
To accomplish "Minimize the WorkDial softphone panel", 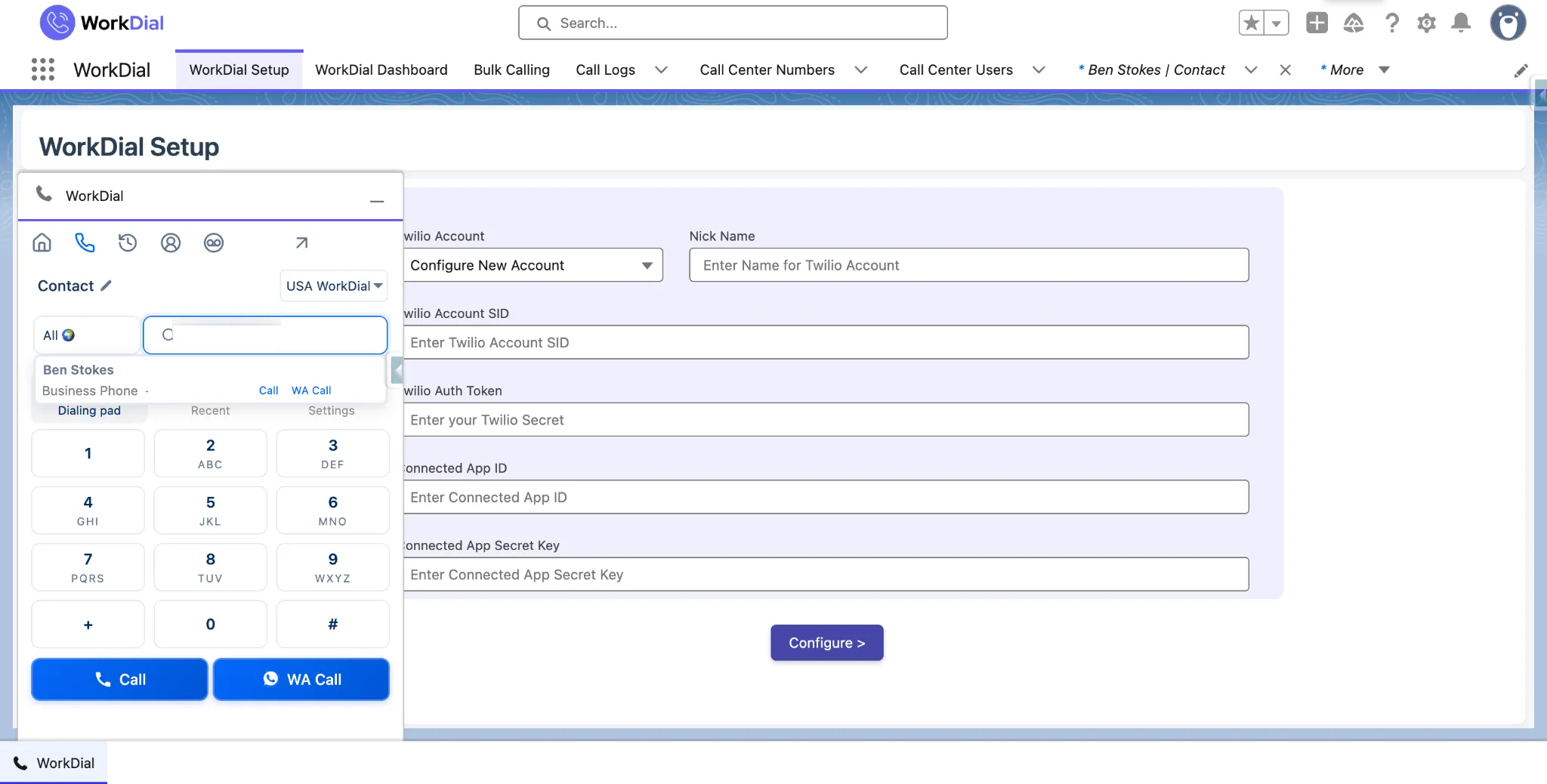I will (377, 200).
